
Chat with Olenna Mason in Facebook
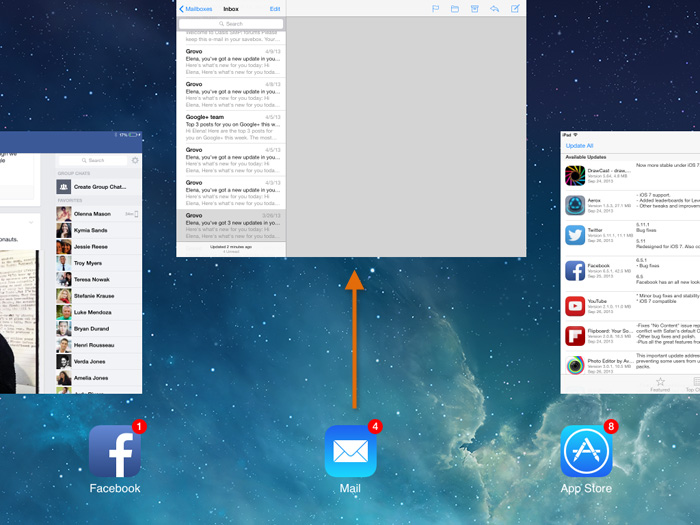99,214
